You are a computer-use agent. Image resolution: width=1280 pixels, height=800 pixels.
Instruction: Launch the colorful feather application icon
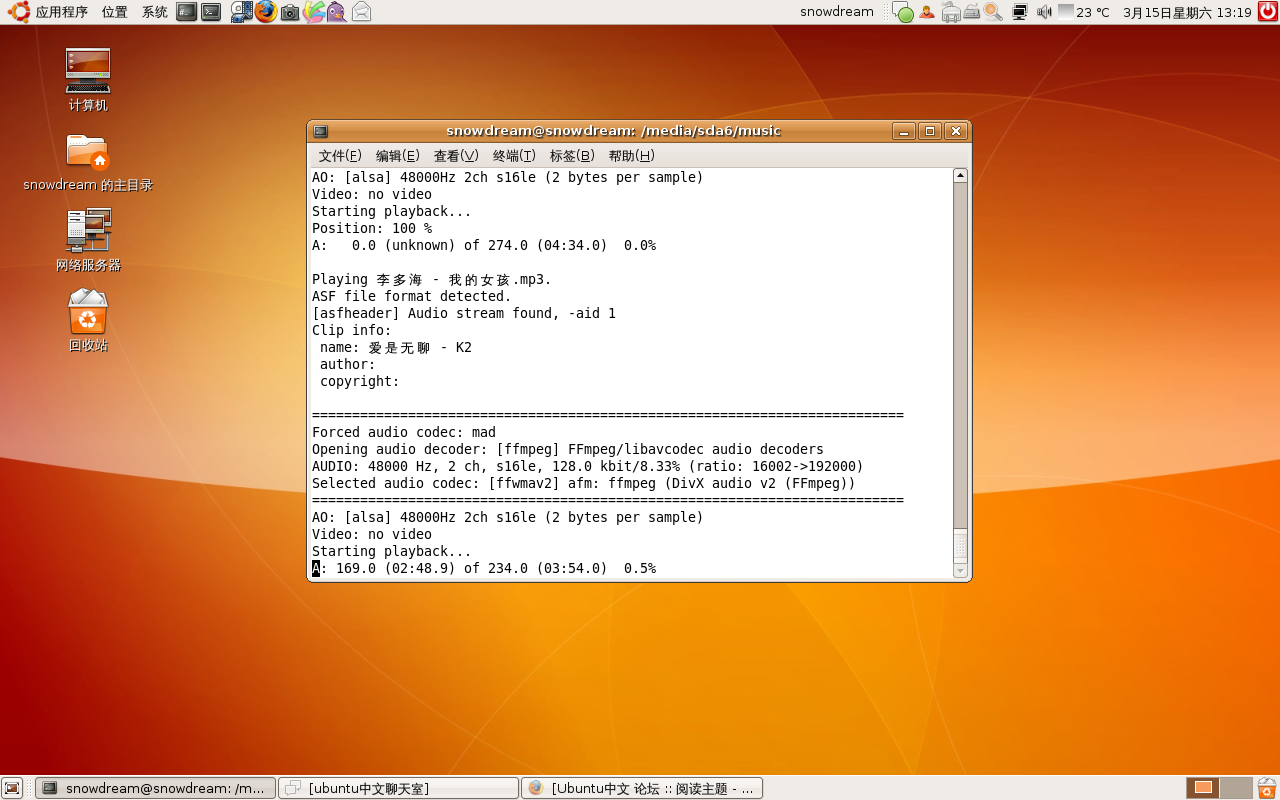pos(314,12)
